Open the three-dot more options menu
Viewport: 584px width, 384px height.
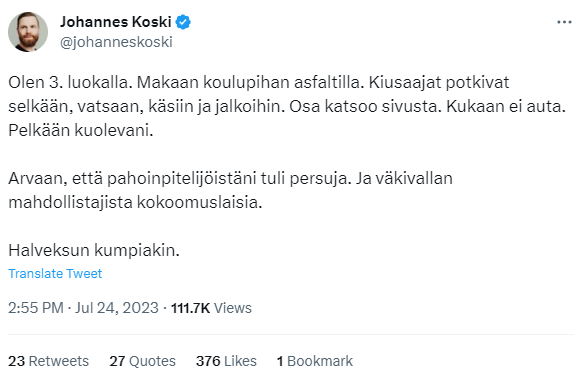coord(564,22)
